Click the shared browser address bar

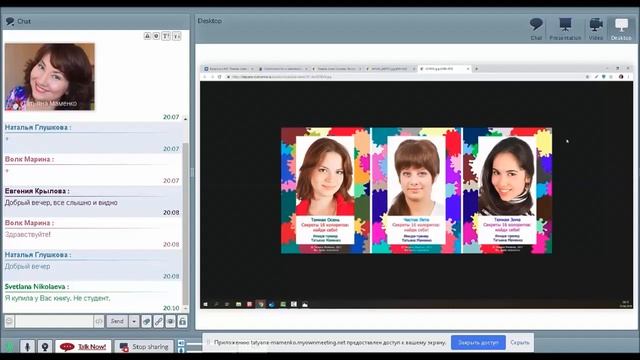click(404, 77)
